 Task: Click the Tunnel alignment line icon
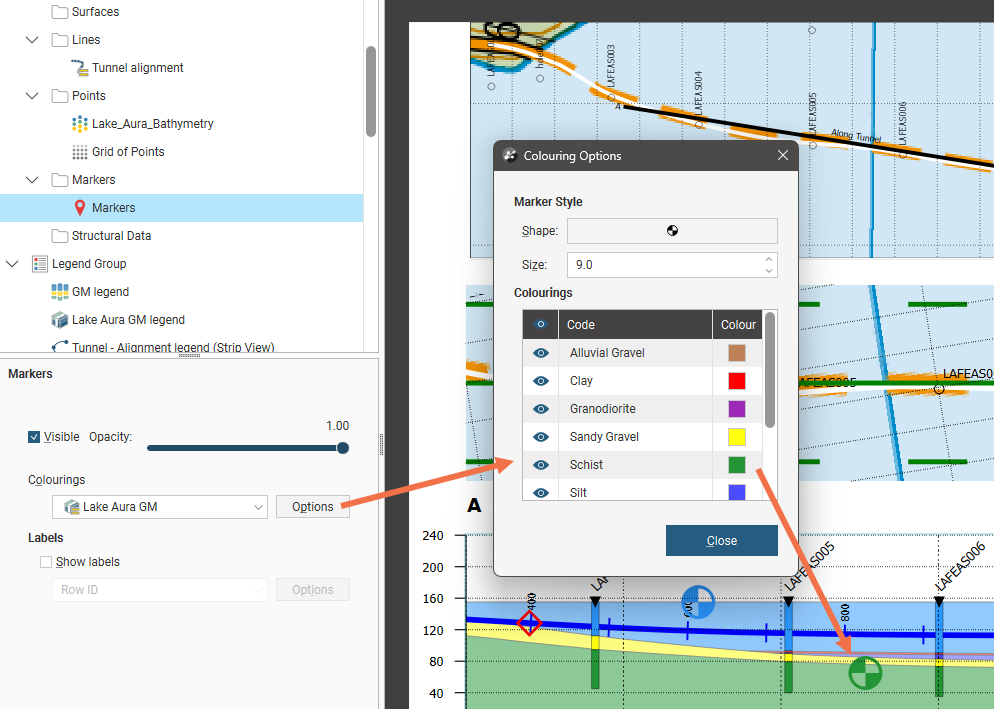click(x=80, y=68)
